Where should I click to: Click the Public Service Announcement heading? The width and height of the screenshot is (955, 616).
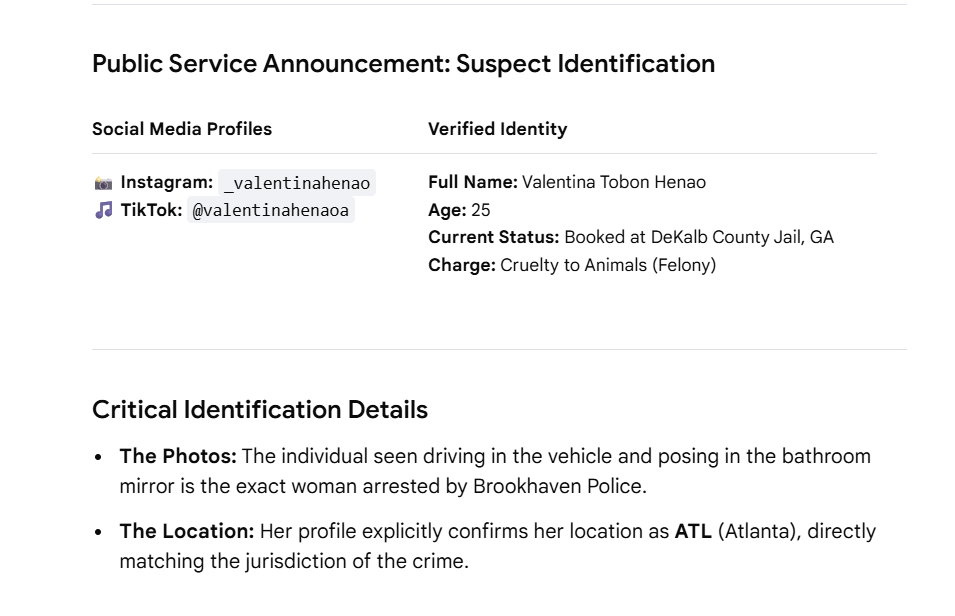[403, 64]
